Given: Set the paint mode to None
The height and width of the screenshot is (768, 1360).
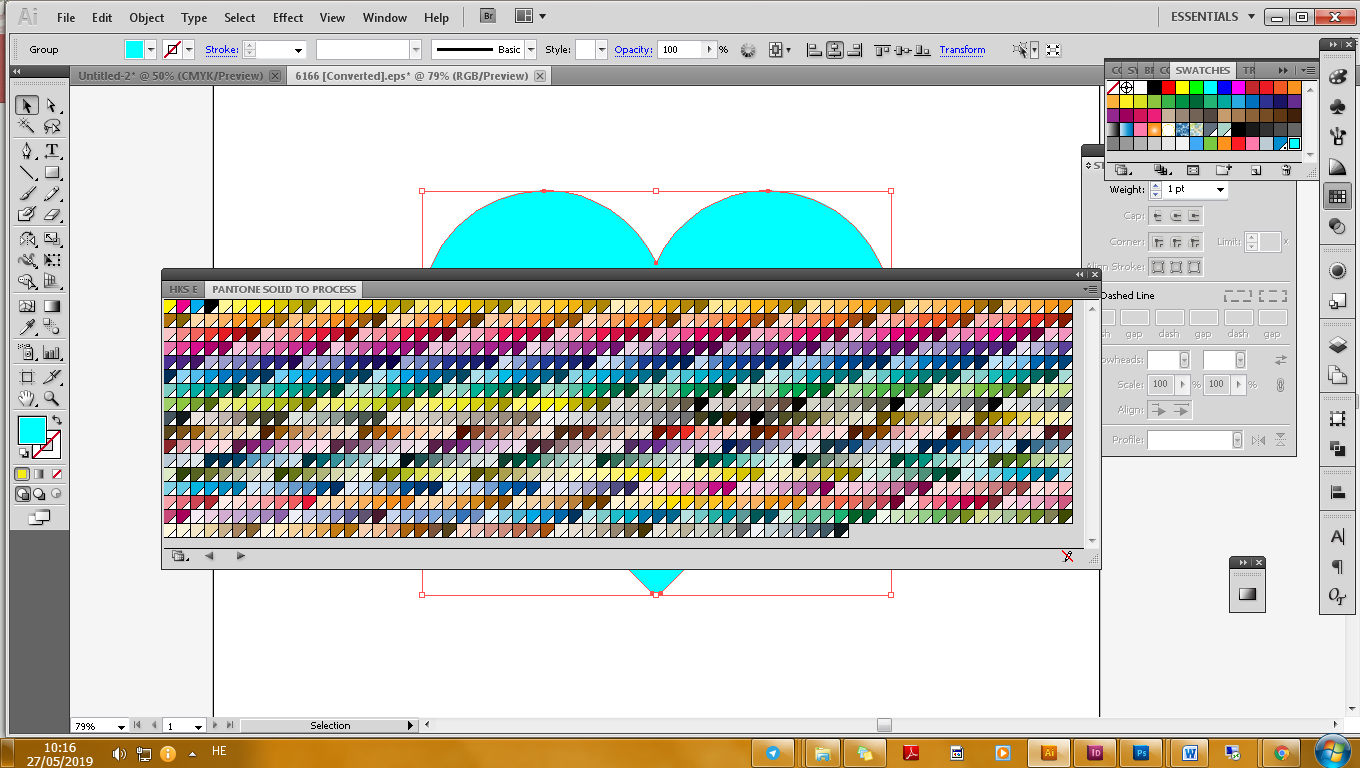Looking at the screenshot, I should click(x=57, y=474).
